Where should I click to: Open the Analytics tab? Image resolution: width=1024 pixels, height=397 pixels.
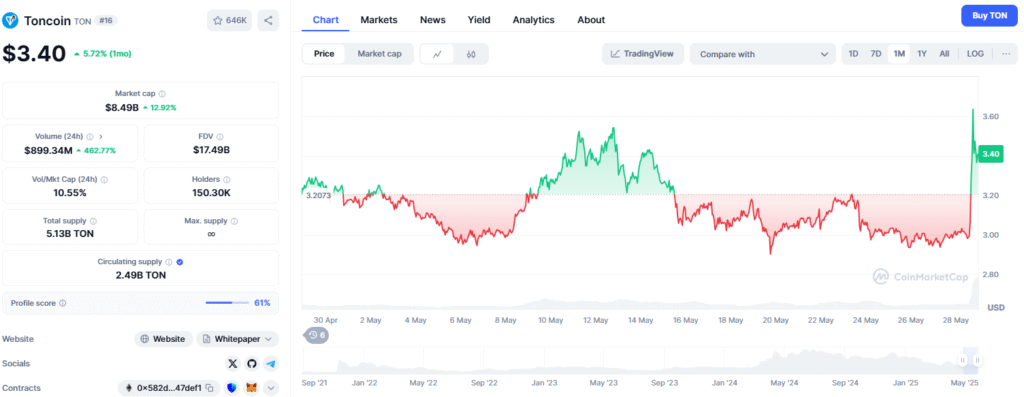(534, 20)
